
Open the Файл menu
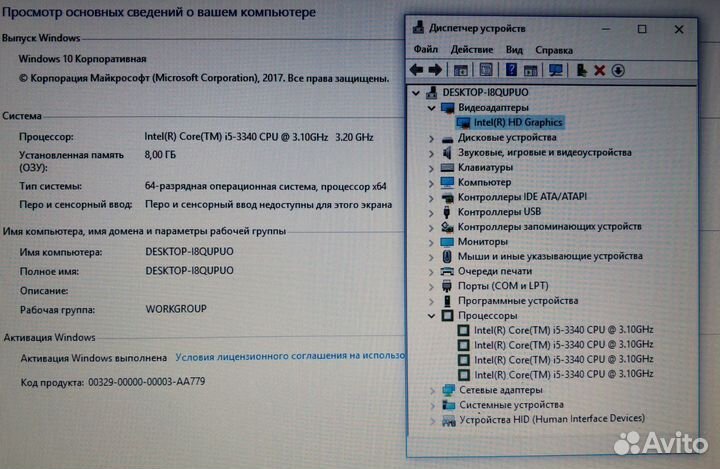pos(426,49)
